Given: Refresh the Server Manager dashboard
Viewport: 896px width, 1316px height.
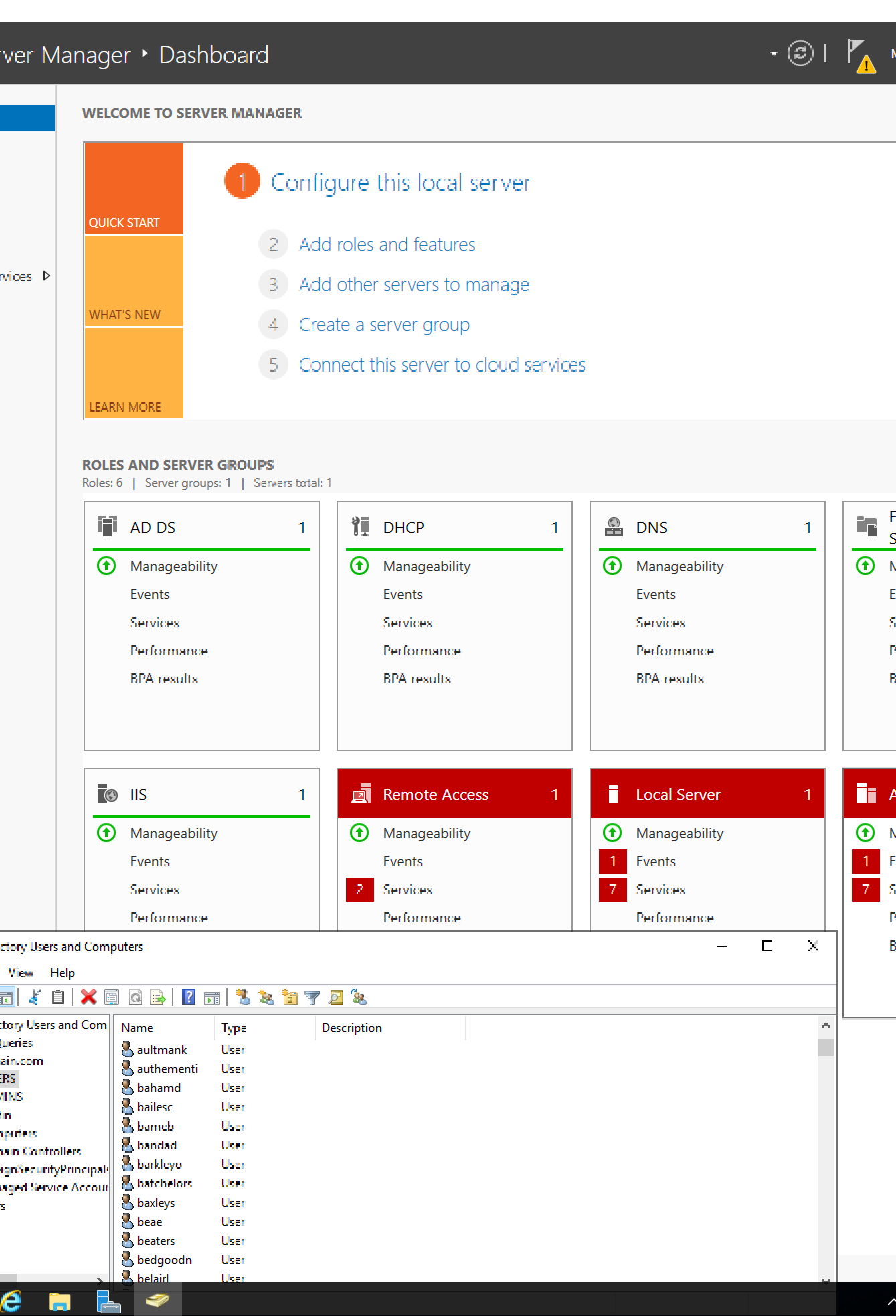Looking at the screenshot, I should [800, 54].
